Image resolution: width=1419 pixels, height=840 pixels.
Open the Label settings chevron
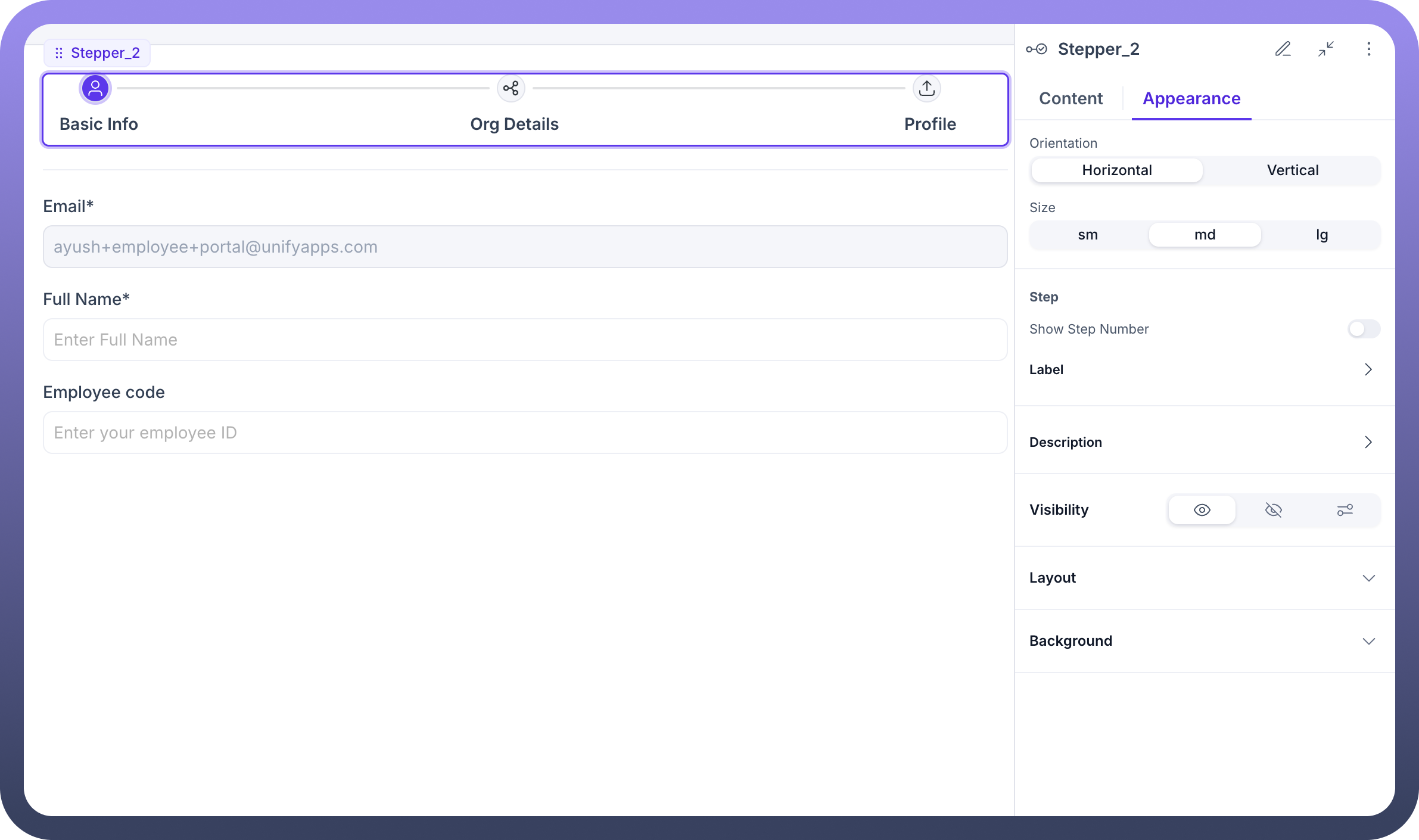[x=1368, y=369]
